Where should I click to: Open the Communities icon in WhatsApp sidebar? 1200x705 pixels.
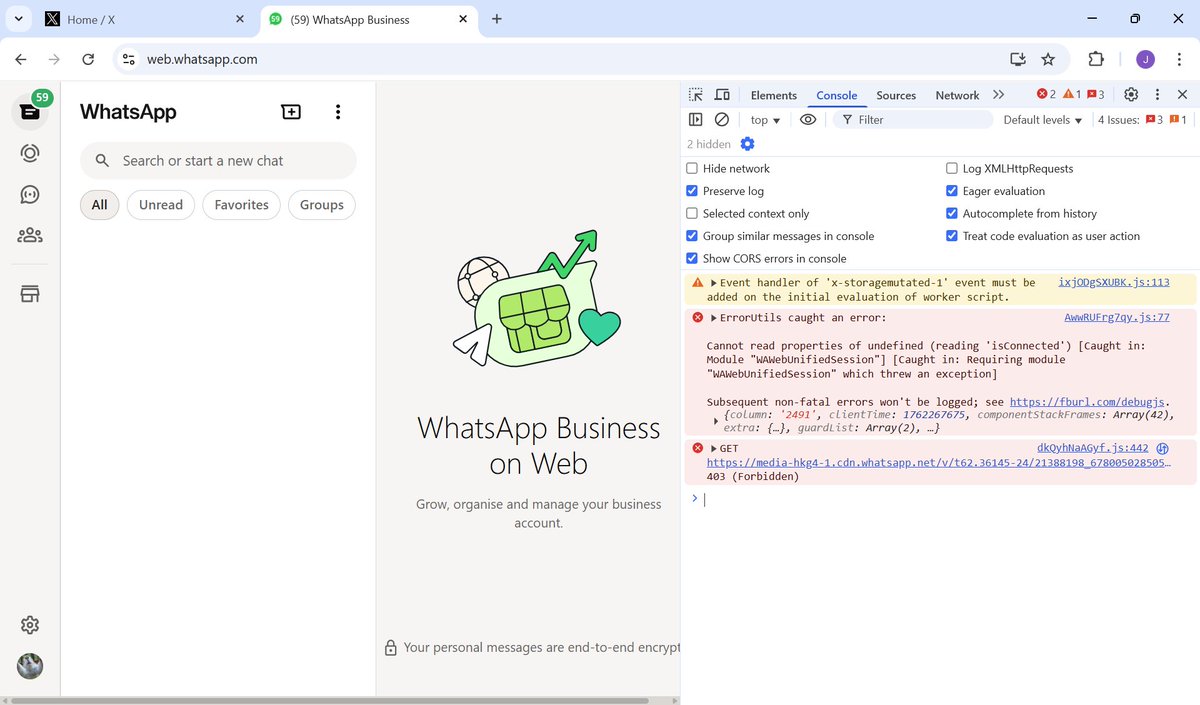[x=30, y=235]
